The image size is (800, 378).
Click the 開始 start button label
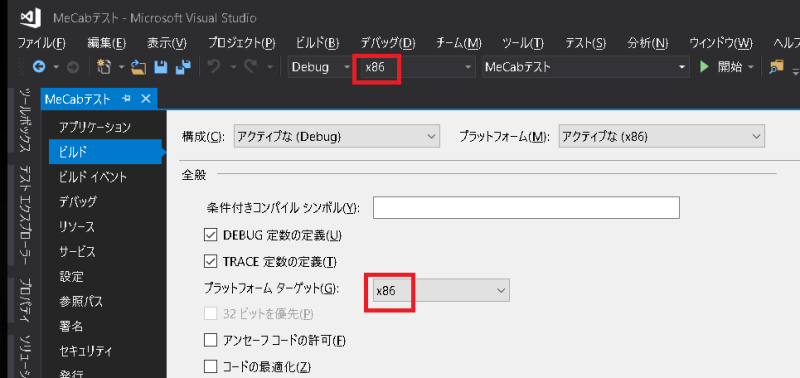point(730,67)
